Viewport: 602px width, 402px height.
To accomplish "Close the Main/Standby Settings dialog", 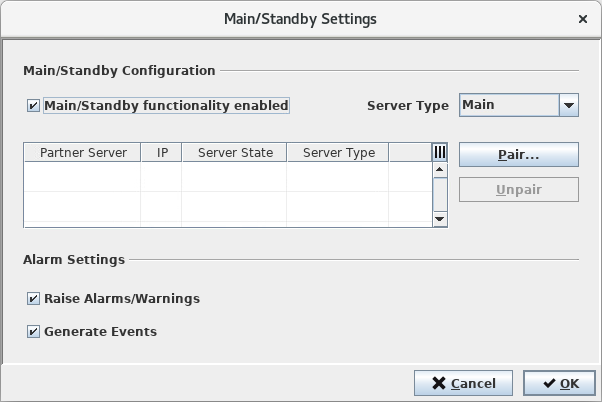I will coord(583,18).
